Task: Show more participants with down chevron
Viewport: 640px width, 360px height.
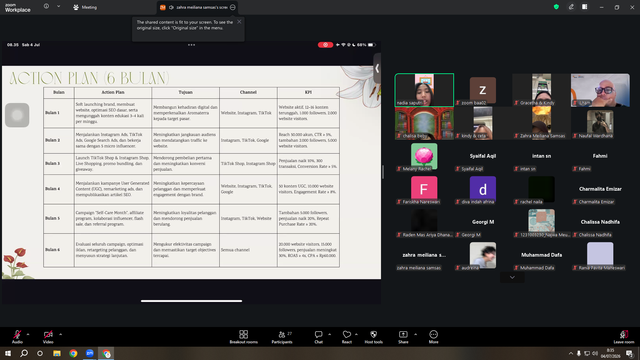Action: 512,278
